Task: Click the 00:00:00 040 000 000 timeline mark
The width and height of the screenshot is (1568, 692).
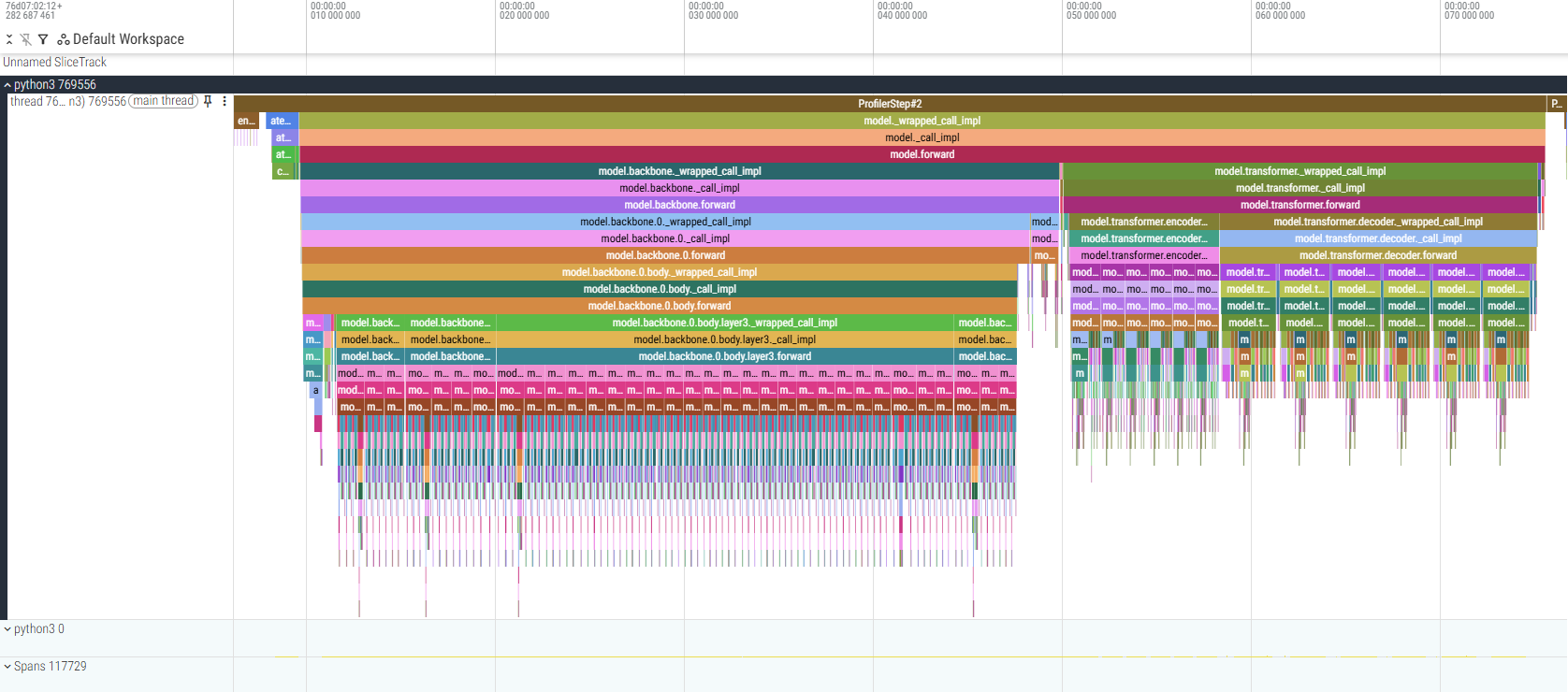Action: pyautogui.click(x=902, y=11)
